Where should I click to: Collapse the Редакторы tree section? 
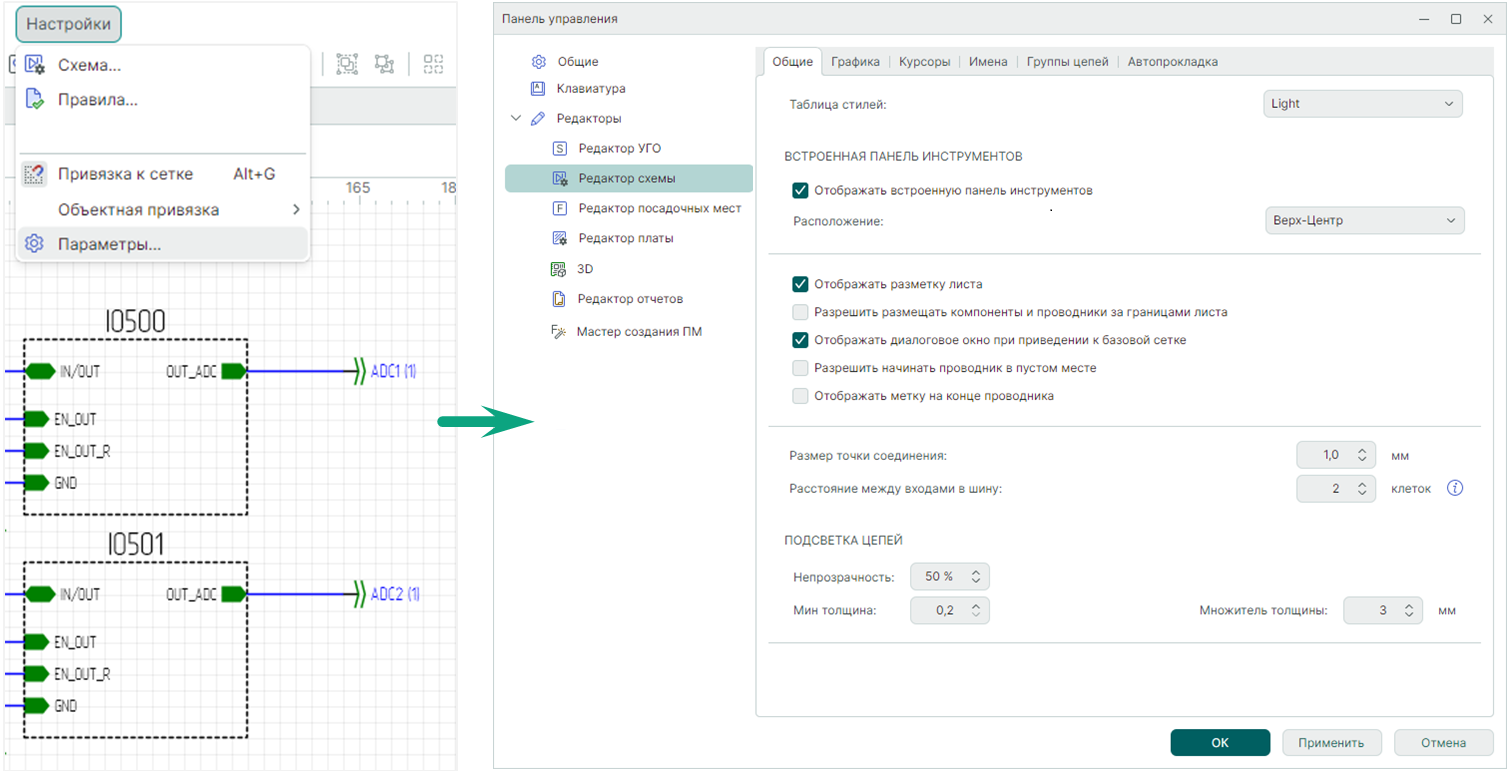click(x=516, y=119)
